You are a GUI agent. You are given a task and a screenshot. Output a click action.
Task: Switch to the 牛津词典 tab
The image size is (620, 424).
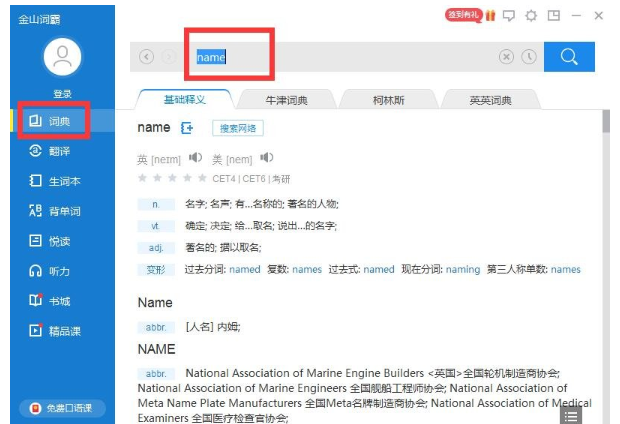coord(285,100)
